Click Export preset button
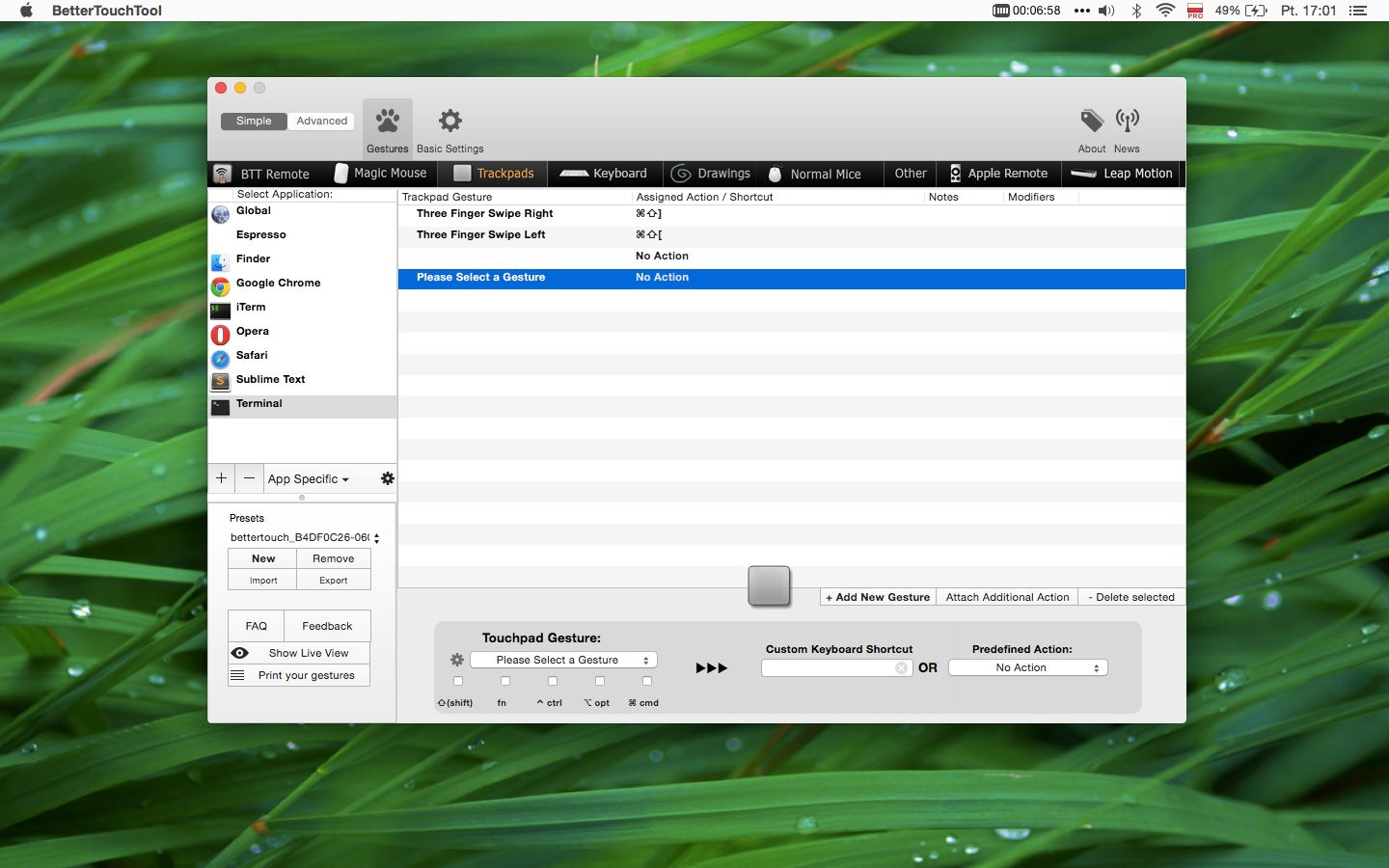The height and width of the screenshot is (868, 1389). 334,581
